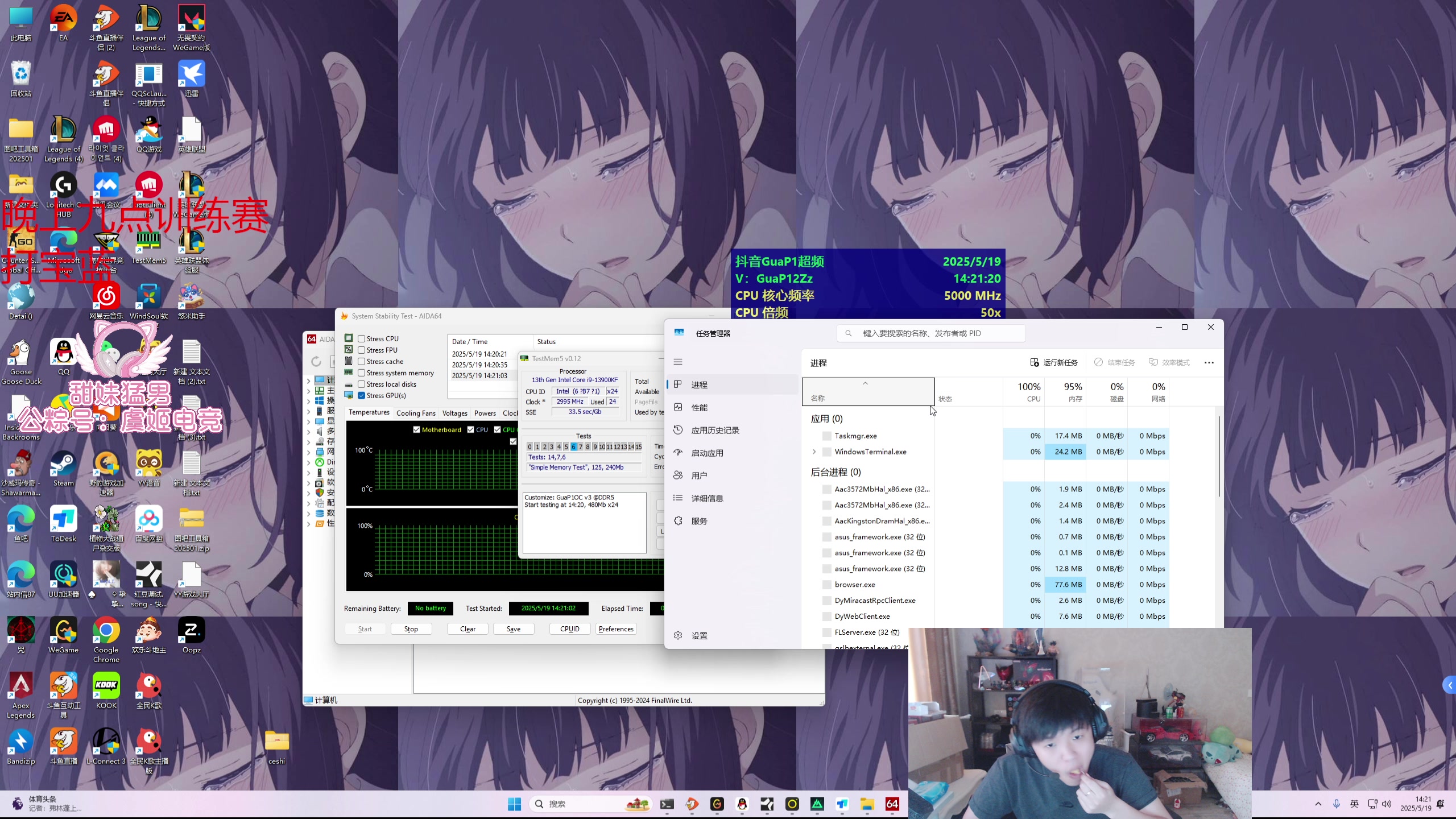
Task: Open Startup apps in Task Manager sidebar
Action: coord(678,453)
